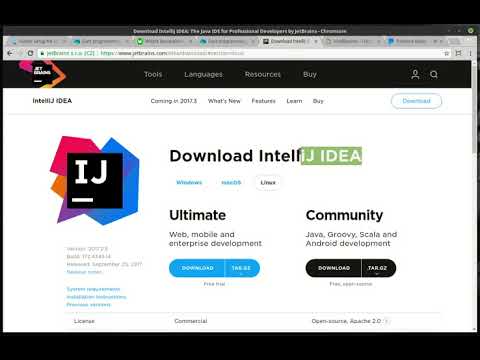Open the Languages menu in the header
Image resolution: width=480 pixels, height=360 pixels.
(203, 74)
